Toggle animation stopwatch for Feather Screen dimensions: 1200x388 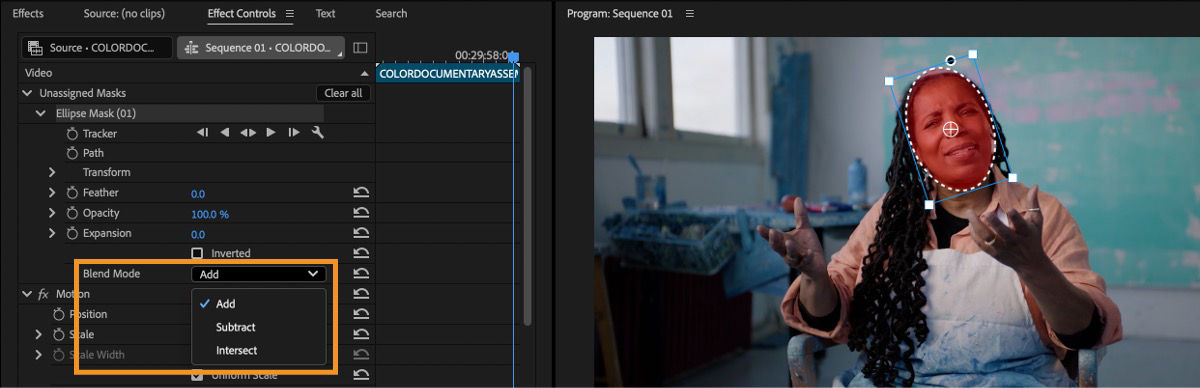tap(72, 193)
